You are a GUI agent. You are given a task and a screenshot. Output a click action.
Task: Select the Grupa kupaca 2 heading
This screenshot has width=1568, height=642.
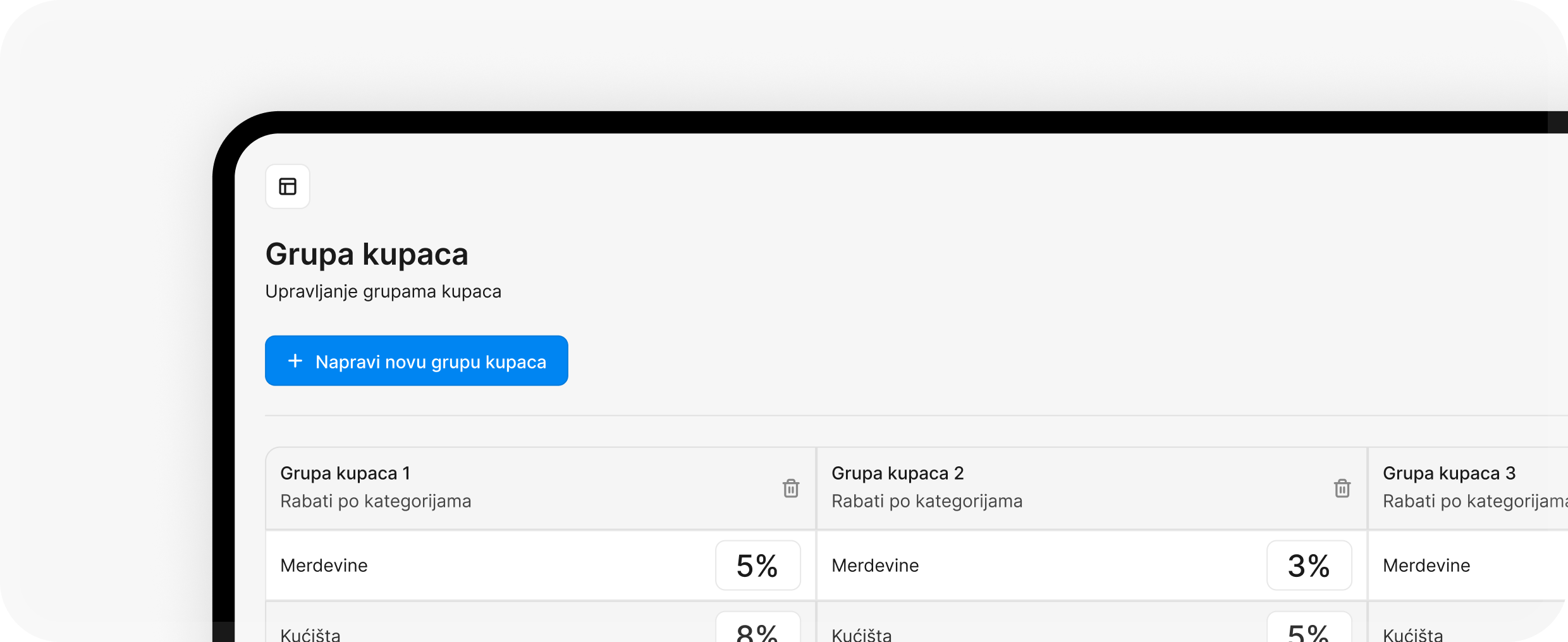pyautogui.click(x=898, y=473)
